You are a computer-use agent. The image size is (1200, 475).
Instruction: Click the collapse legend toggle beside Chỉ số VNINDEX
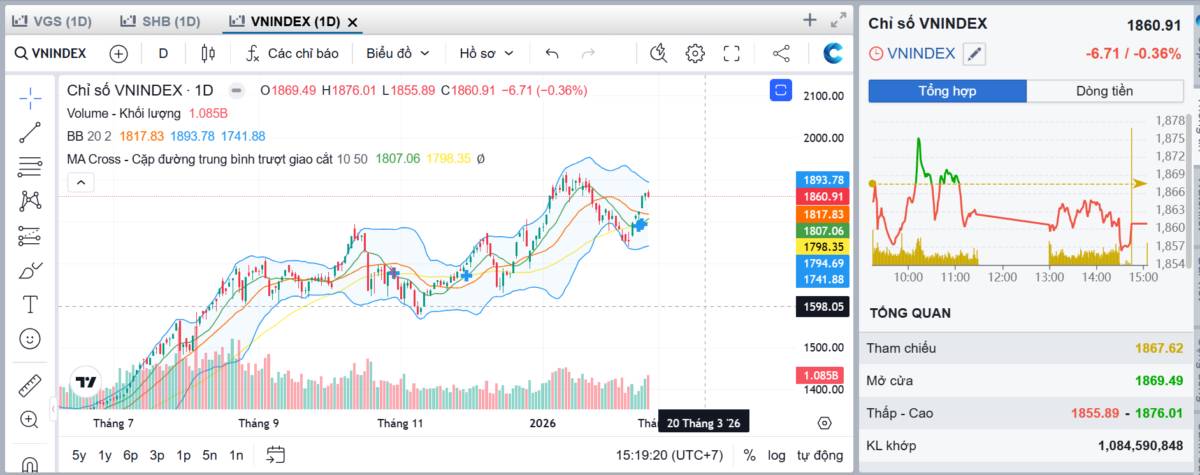click(x=235, y=90)
